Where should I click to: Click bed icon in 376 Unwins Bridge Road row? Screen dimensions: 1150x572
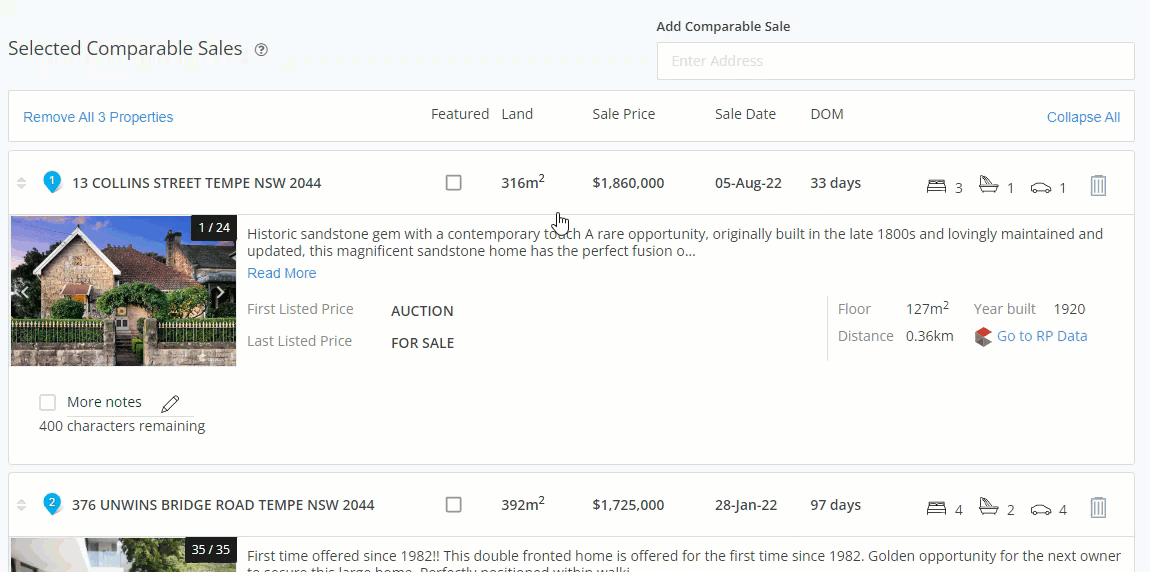coord(937,508)
